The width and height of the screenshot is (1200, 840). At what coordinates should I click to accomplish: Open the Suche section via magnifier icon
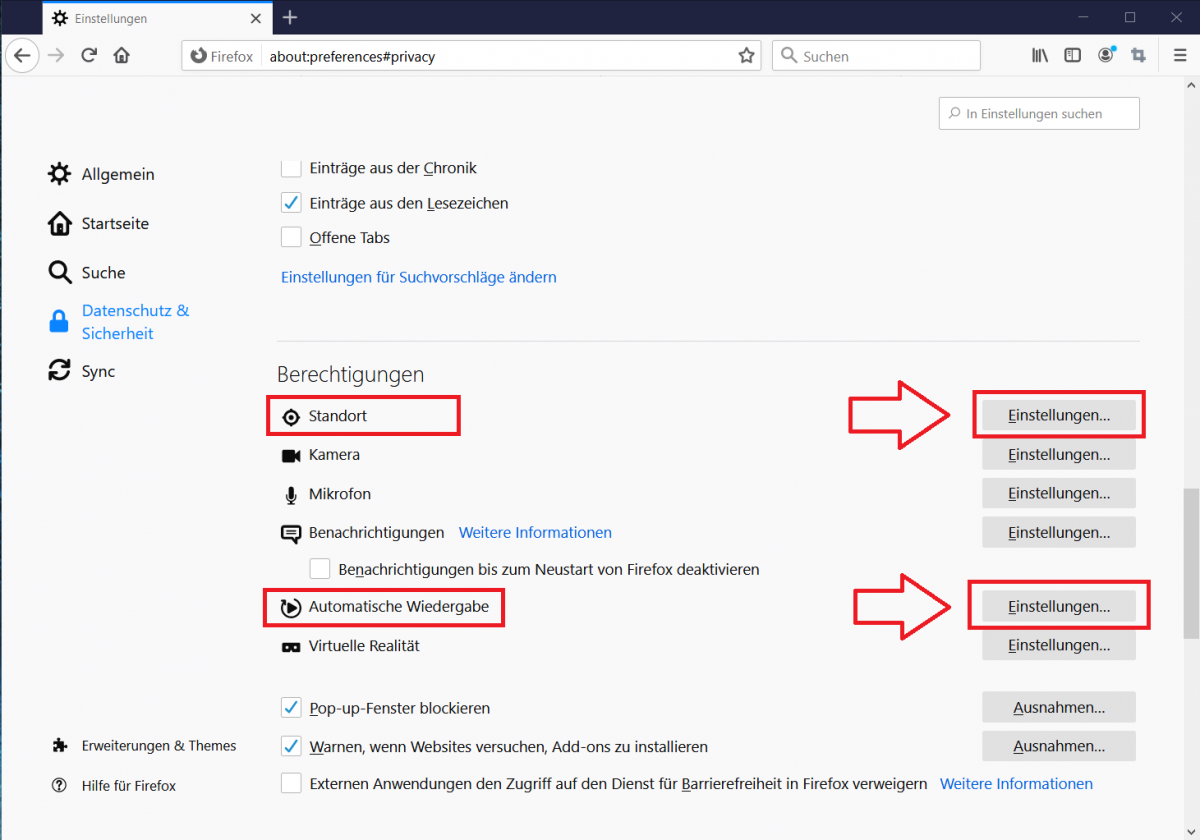pyautogui.click(x=59, y=272)
